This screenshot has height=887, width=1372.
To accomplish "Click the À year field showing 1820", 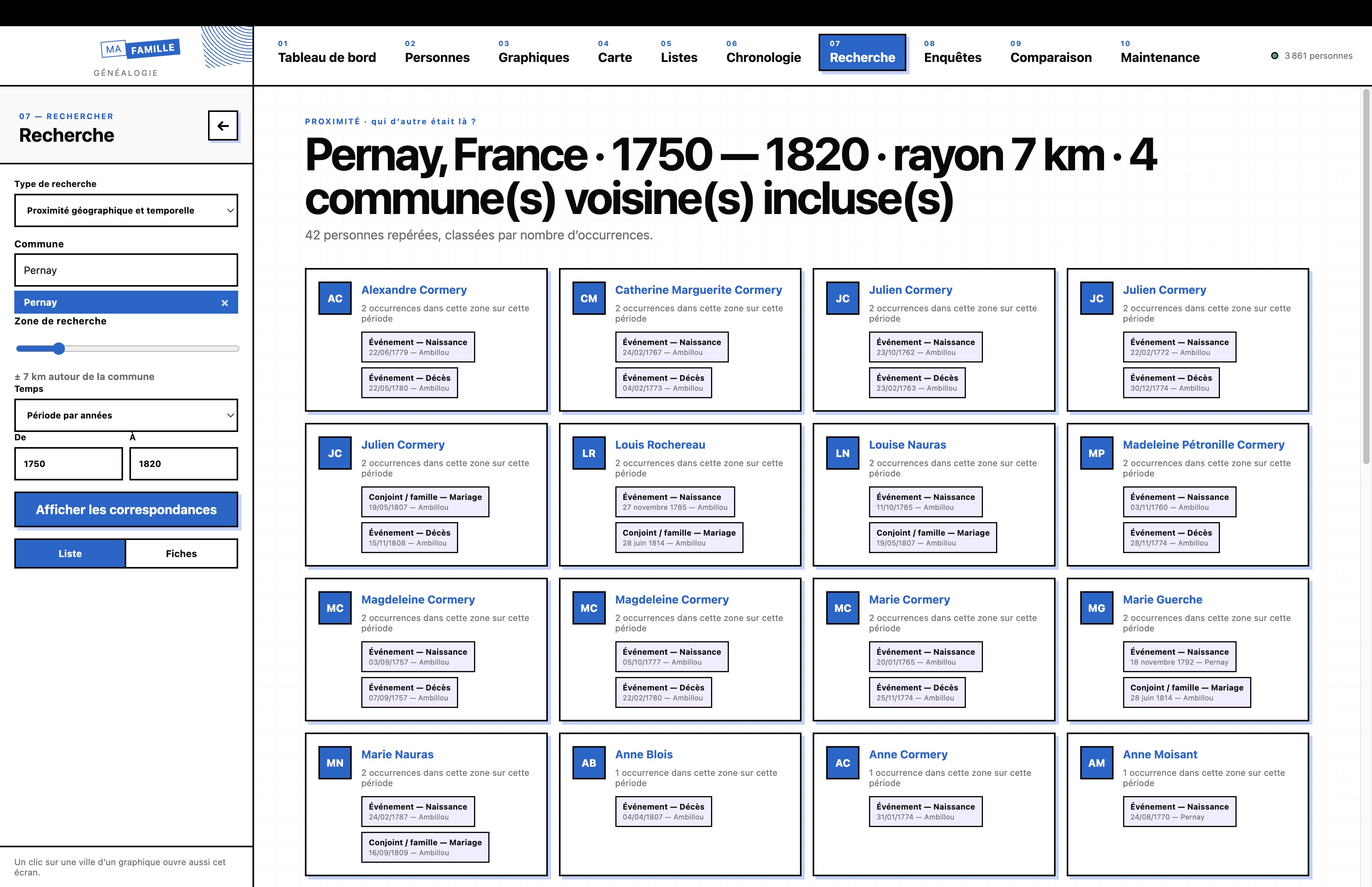I will 184,464.
